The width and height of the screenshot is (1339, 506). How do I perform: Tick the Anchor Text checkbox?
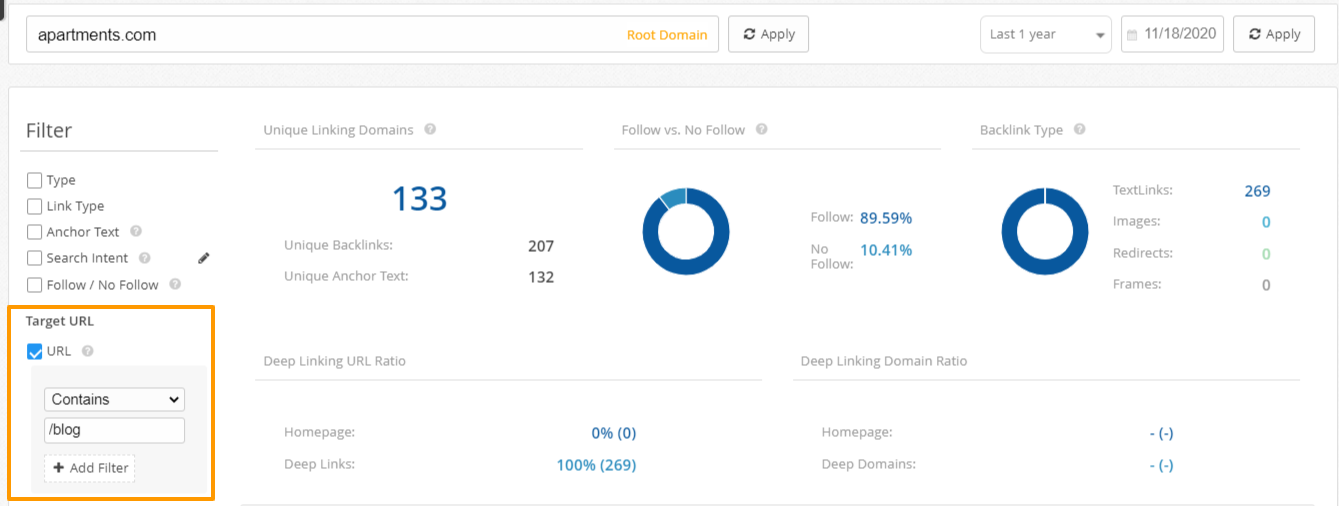(34, 232)
